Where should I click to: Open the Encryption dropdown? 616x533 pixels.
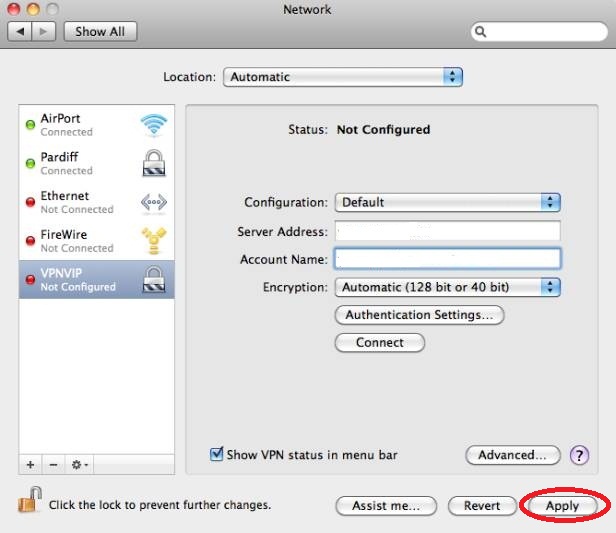447,287
